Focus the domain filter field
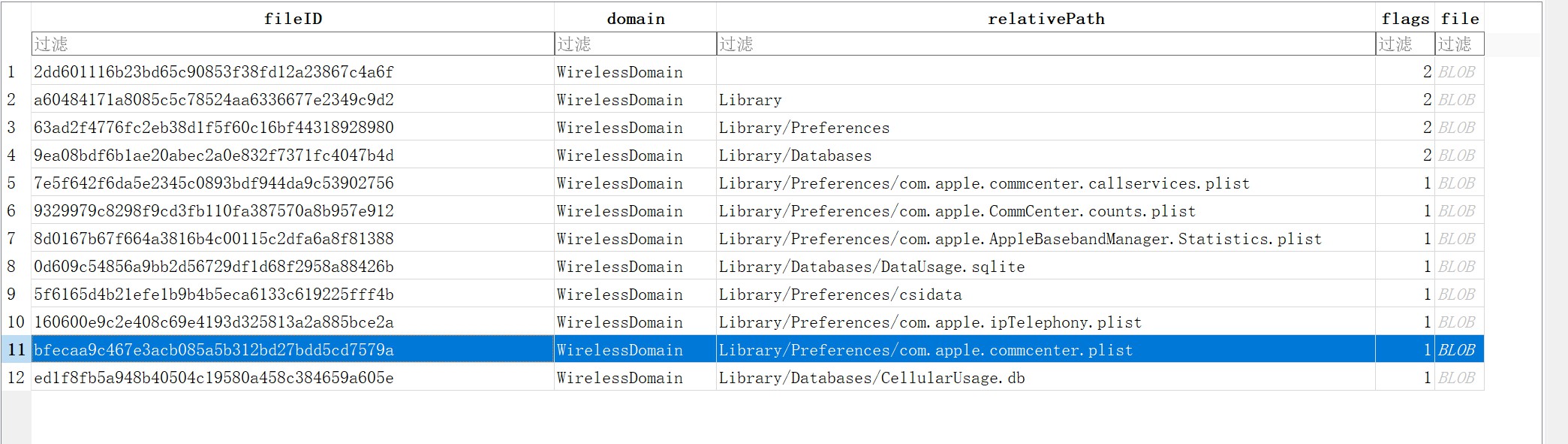Viewport: 1568px width, 444px height. 635,44
